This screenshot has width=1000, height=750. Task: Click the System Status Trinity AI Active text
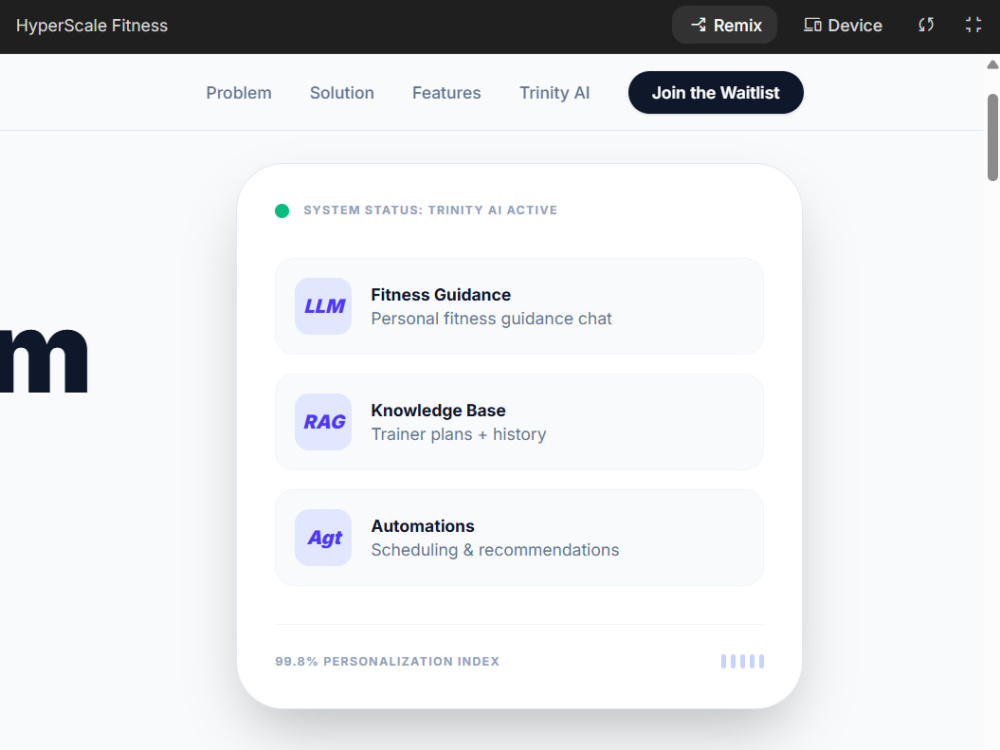coord(430,210)
